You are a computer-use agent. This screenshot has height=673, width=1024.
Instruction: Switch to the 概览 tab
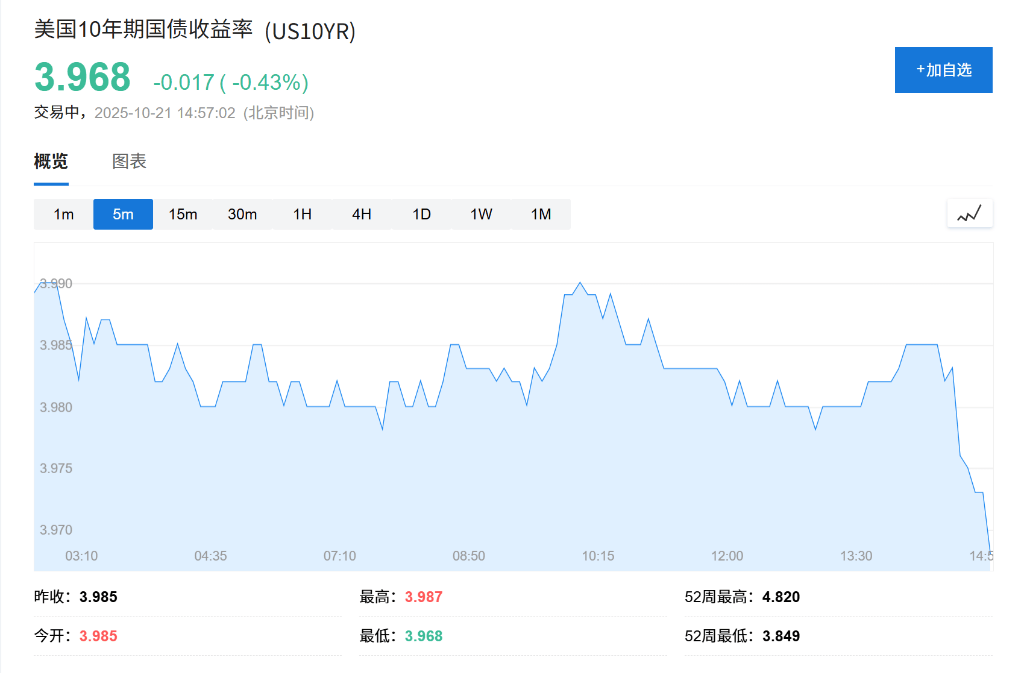point(50,160)
